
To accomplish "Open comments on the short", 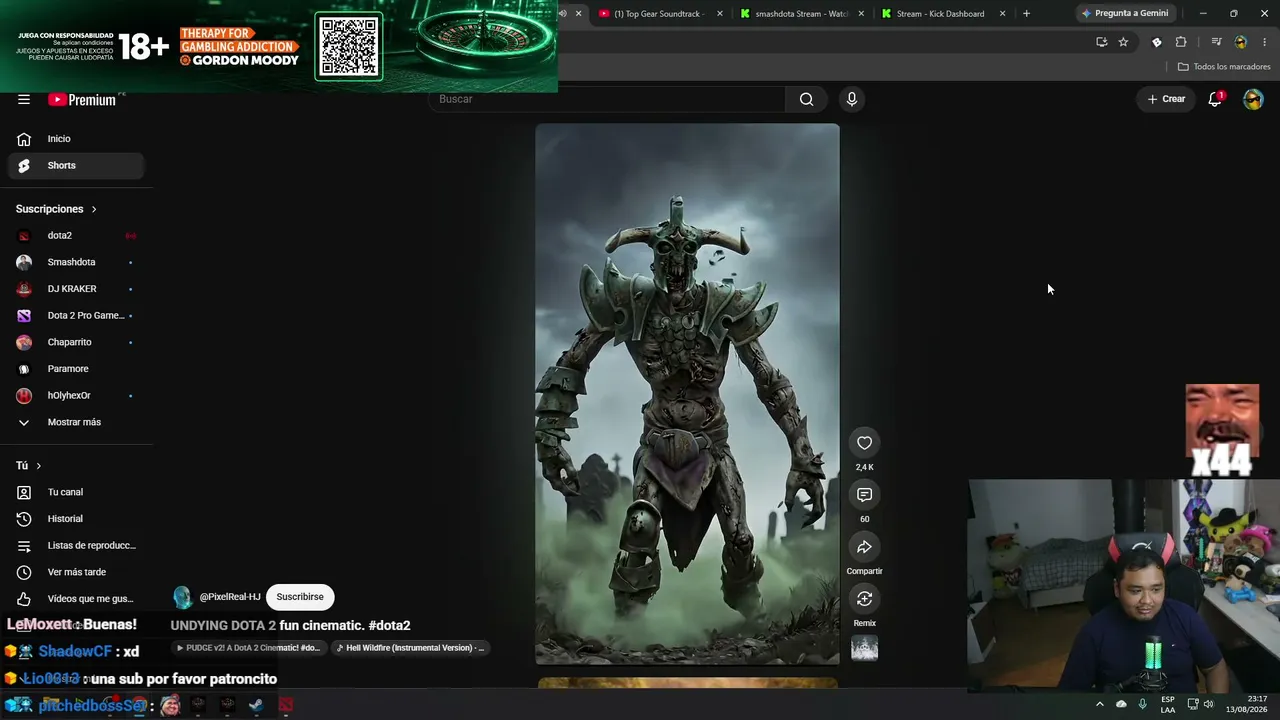I will (x=865, y=495).
